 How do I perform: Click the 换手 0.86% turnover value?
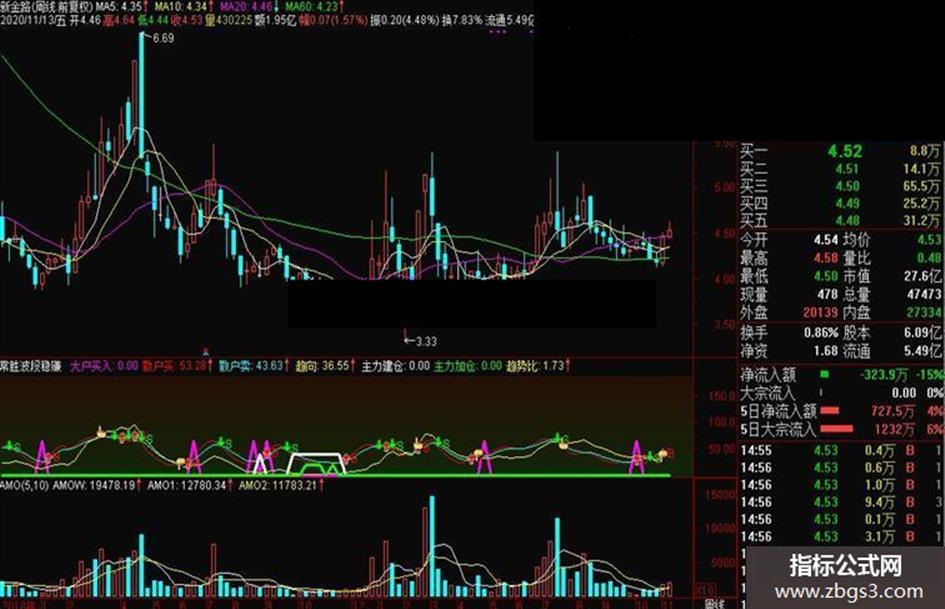821,332
